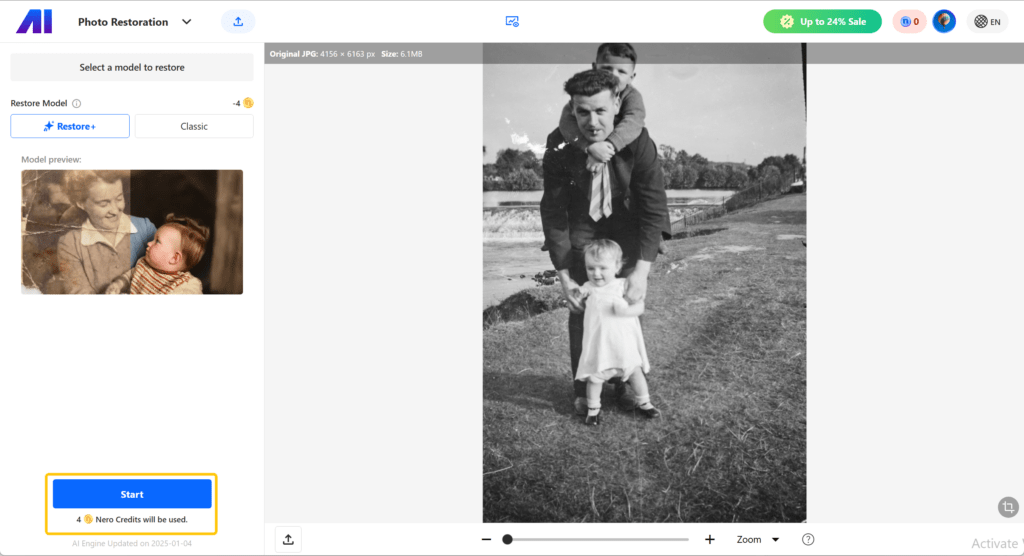Screen dimensions: 1024x556
Task: Open the Zoom level dropdown
Action: tap(758, 539)
